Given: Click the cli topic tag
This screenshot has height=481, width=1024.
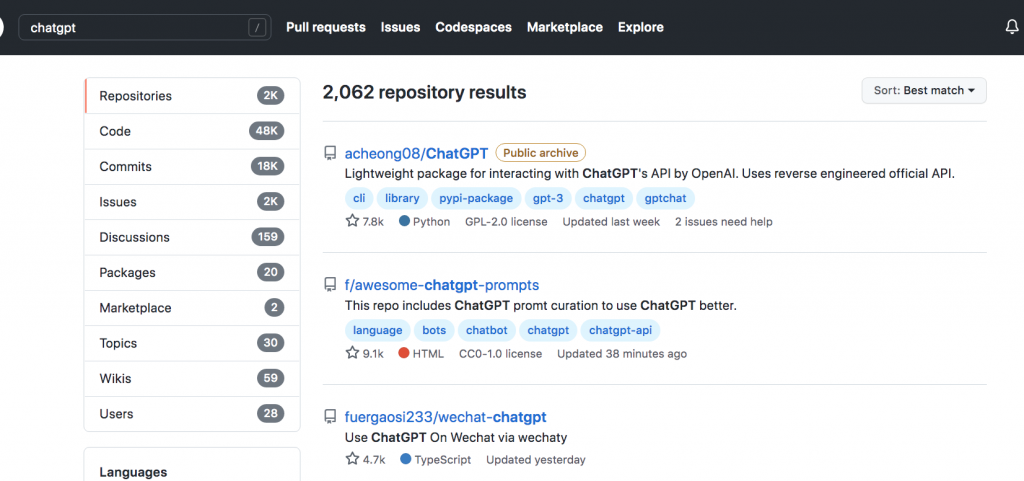Looking at the screenshot, I should pos(359,198).
